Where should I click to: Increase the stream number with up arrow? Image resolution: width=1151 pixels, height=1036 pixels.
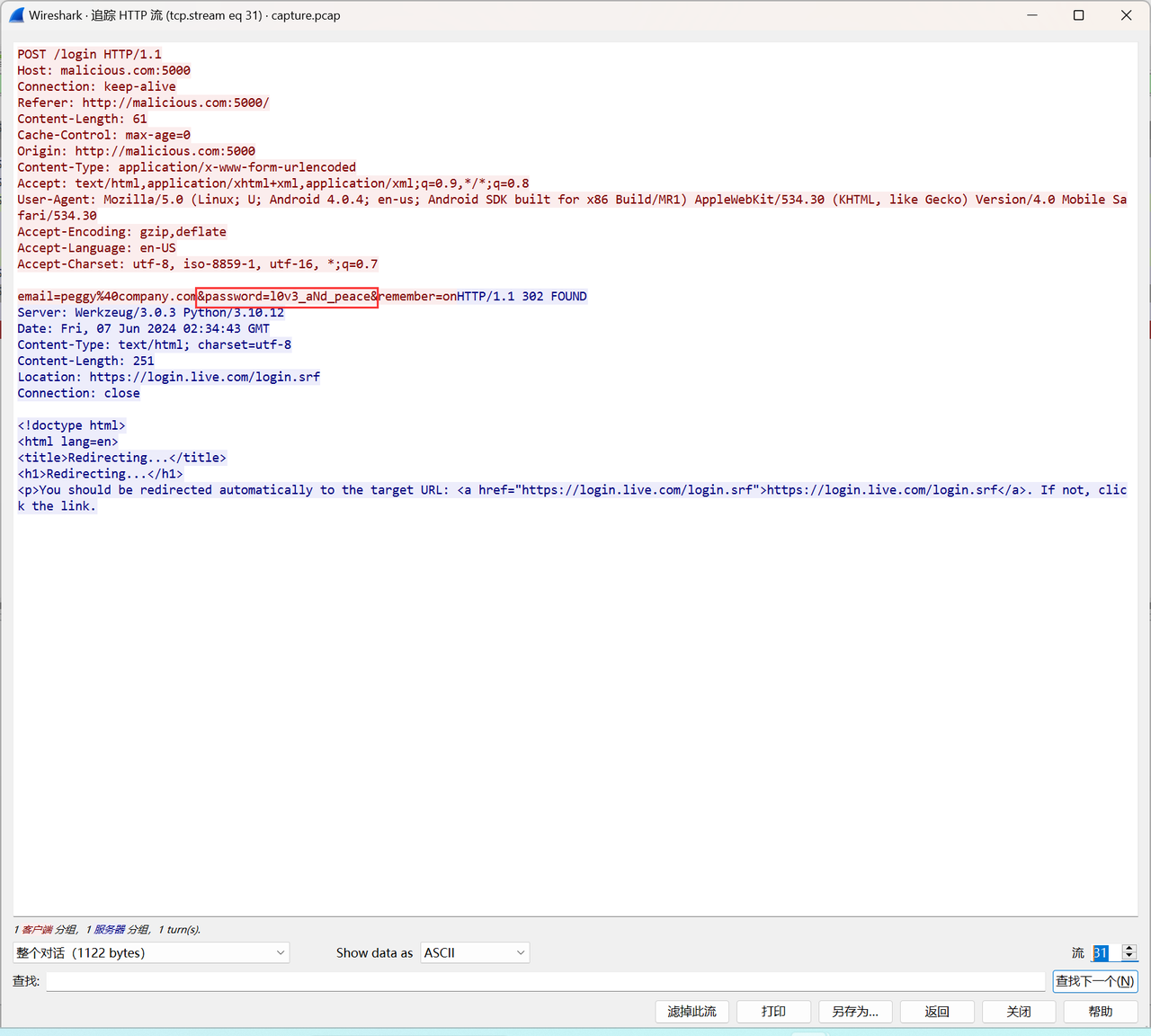coord(1129,949)
